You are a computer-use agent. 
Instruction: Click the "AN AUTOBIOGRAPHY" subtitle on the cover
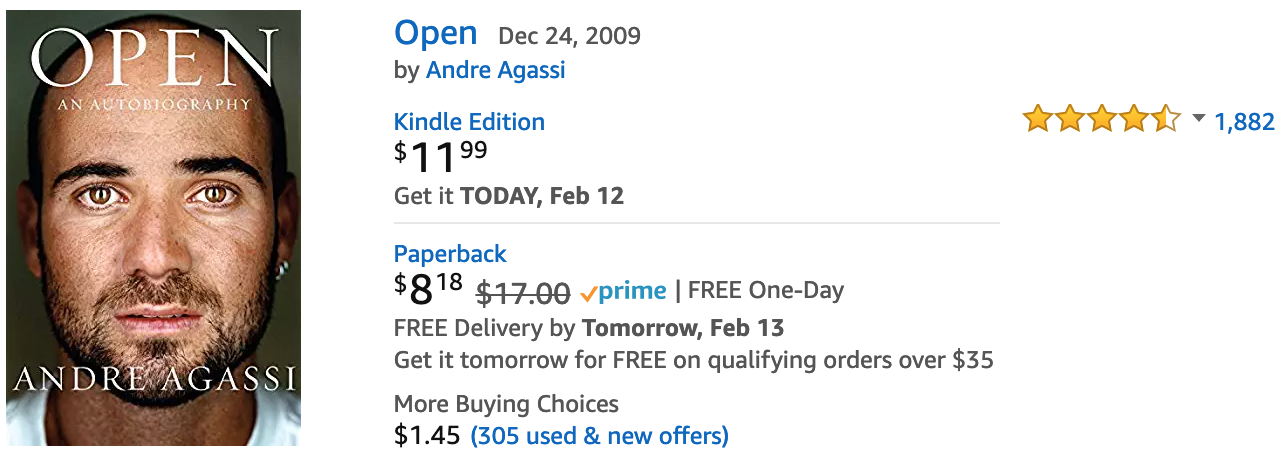coord(153,104)
